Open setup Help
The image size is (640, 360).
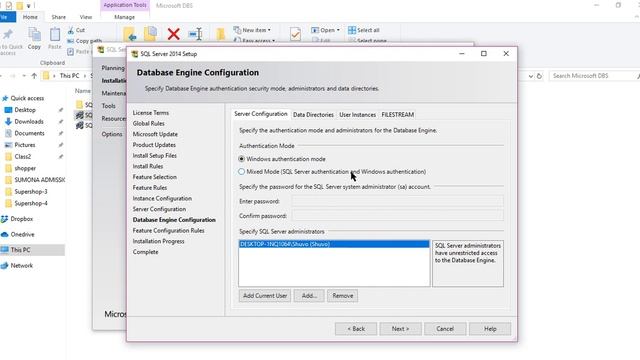click(490, 329)
